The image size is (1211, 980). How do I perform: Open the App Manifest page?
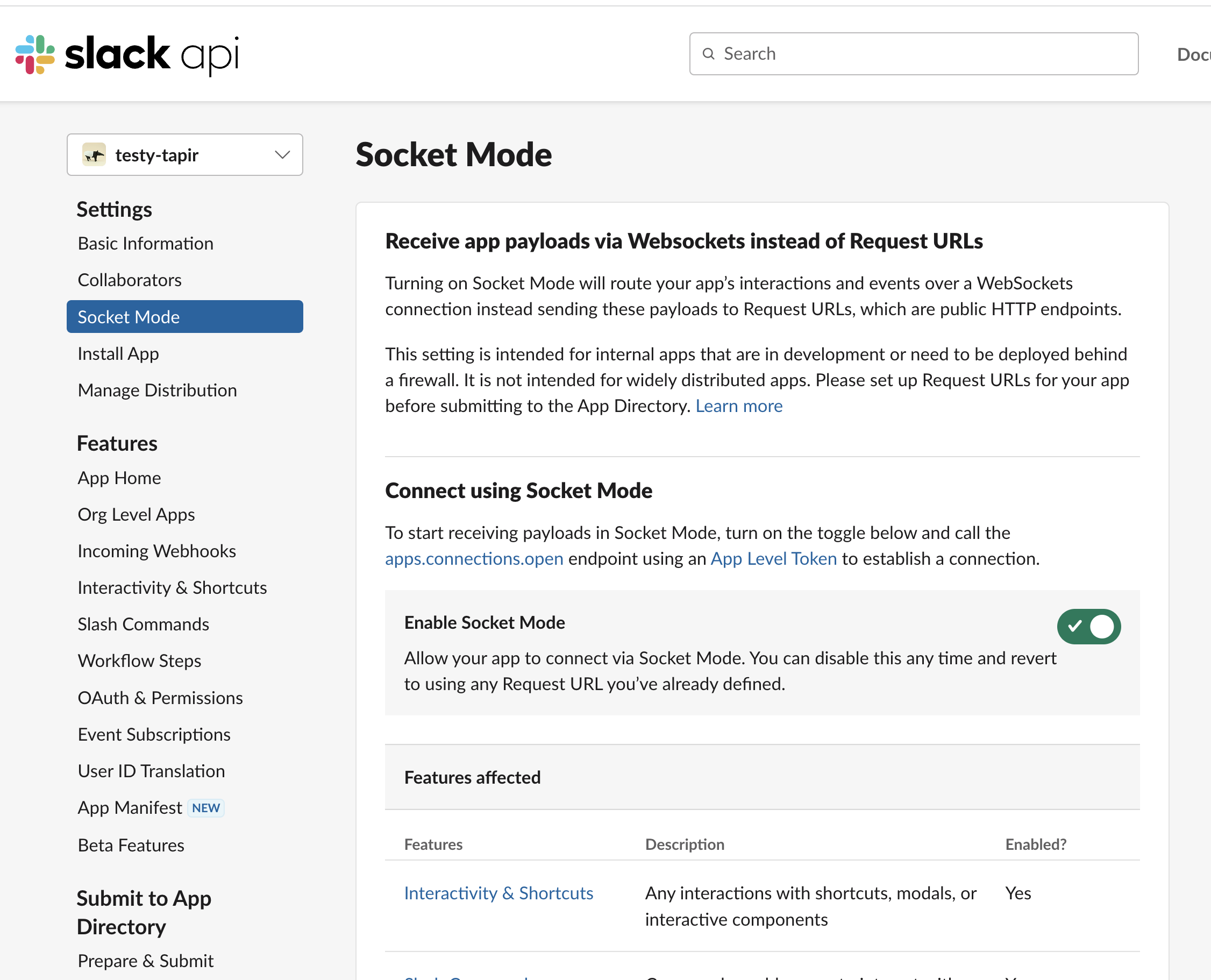130,807
